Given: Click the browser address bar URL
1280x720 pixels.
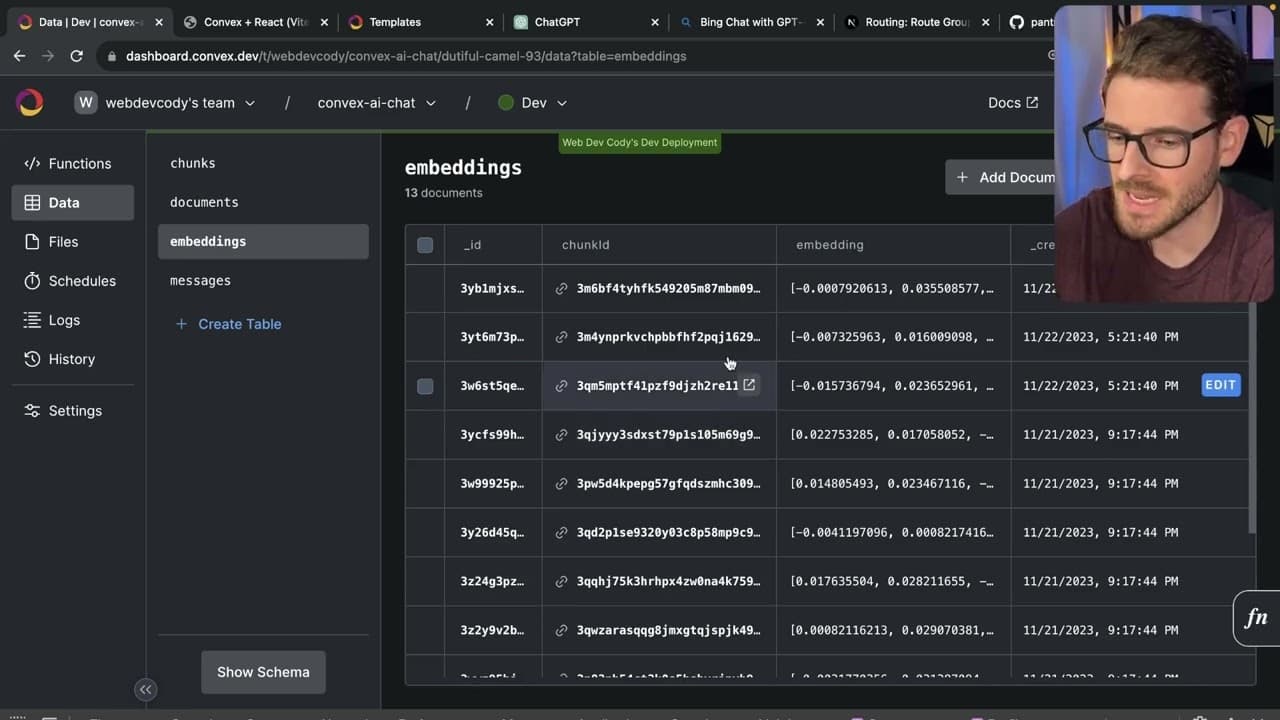Looking at the screenshot, I should point(406,56).
